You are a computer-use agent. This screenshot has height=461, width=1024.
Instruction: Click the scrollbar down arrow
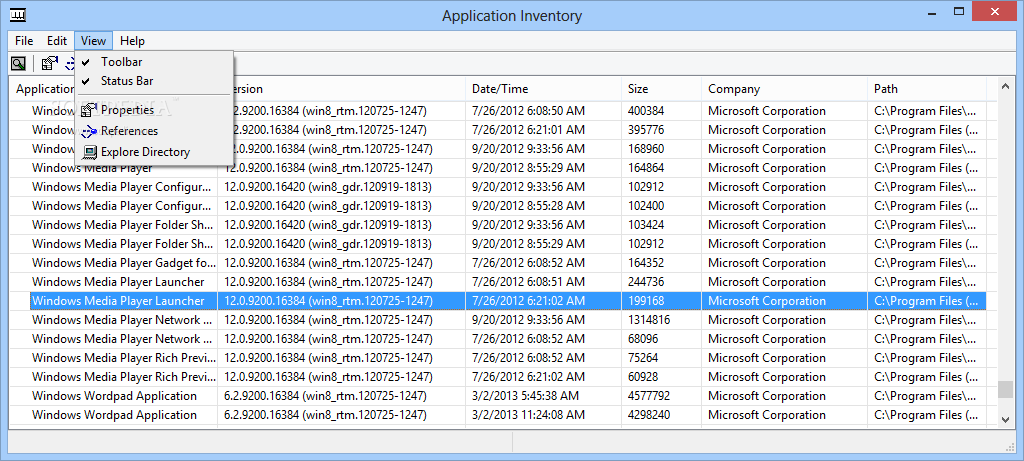tap(1006, 419)
